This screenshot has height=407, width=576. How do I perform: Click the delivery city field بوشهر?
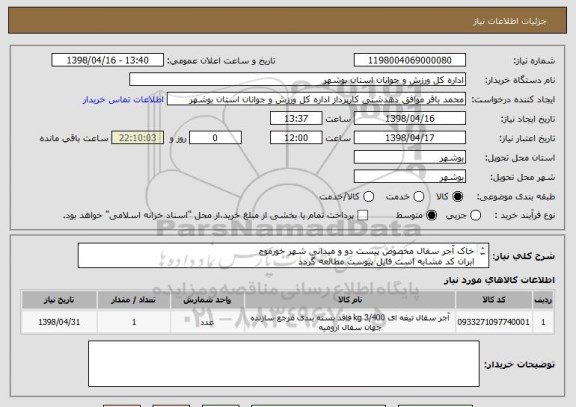(x=410, y=177)
